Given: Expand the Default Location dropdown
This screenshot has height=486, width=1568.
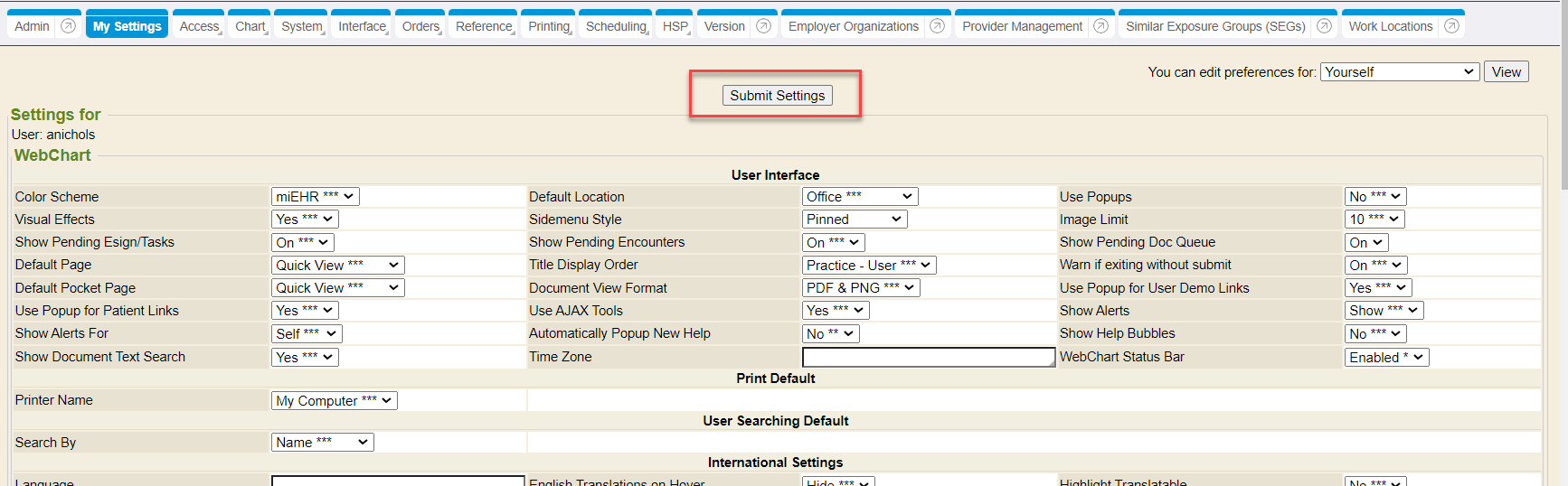Looking at the screenshot, I should tap(859, 197).
